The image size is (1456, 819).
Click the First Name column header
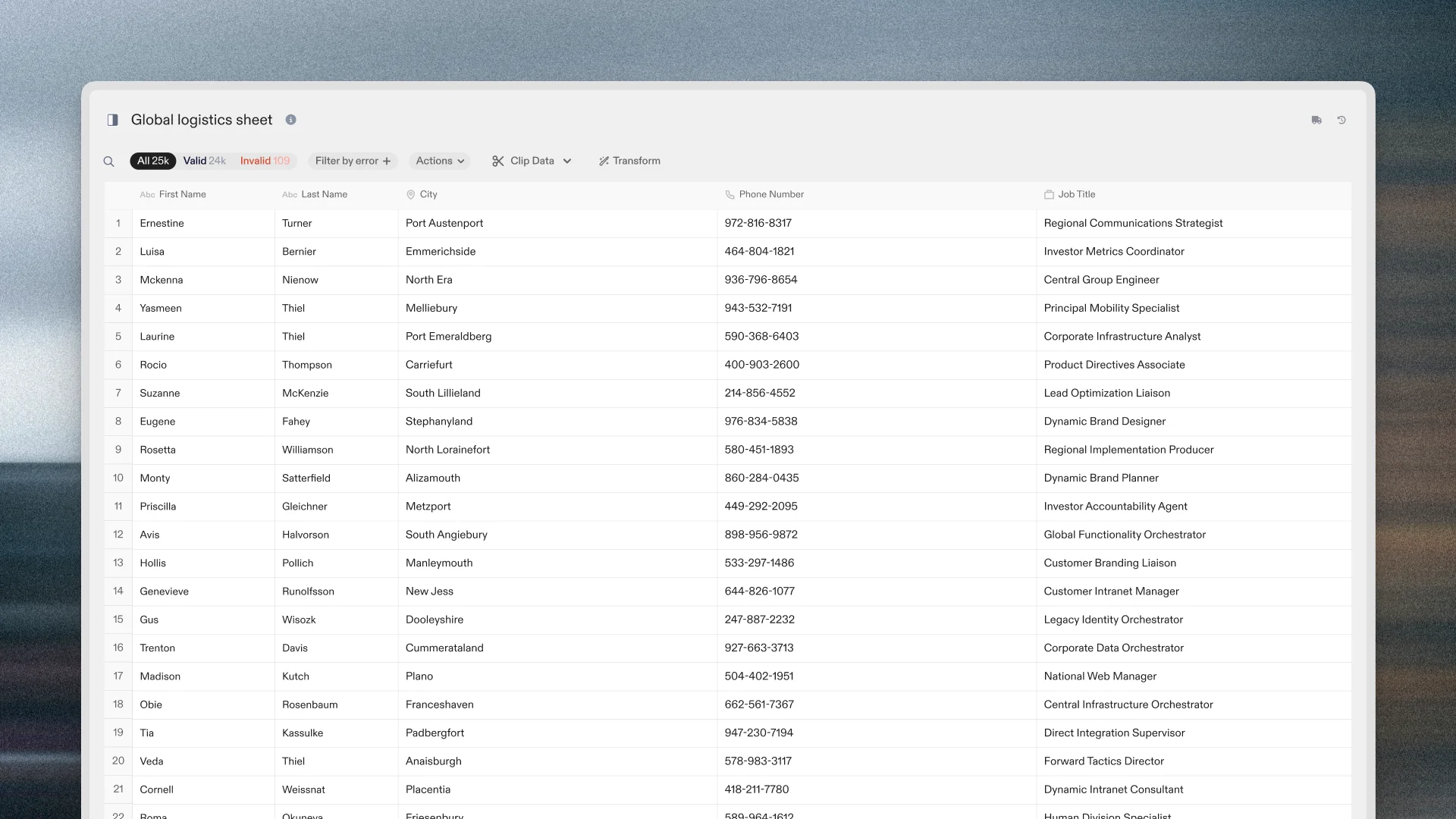tap(182, 194)
